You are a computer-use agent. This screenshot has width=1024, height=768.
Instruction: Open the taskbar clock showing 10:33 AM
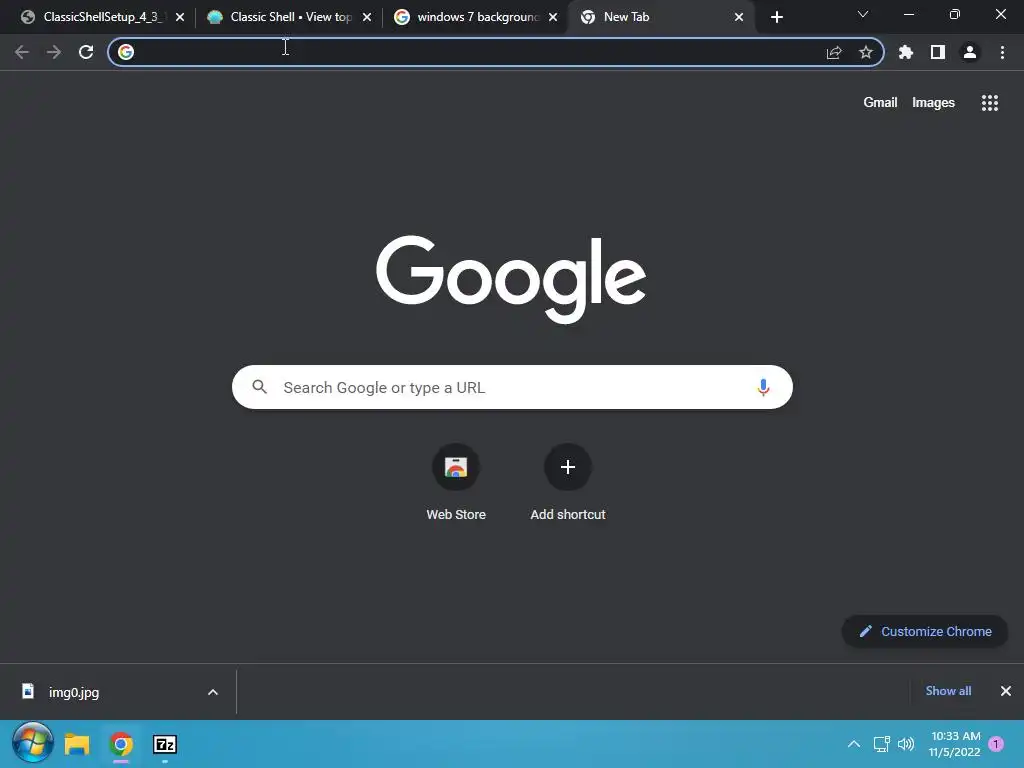pos(955,744)
